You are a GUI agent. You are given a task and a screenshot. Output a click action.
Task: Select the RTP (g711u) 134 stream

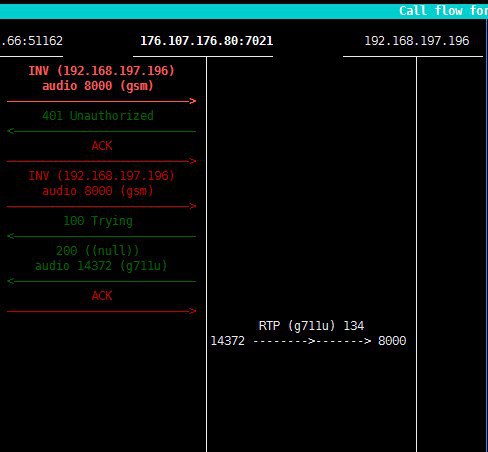311,326
